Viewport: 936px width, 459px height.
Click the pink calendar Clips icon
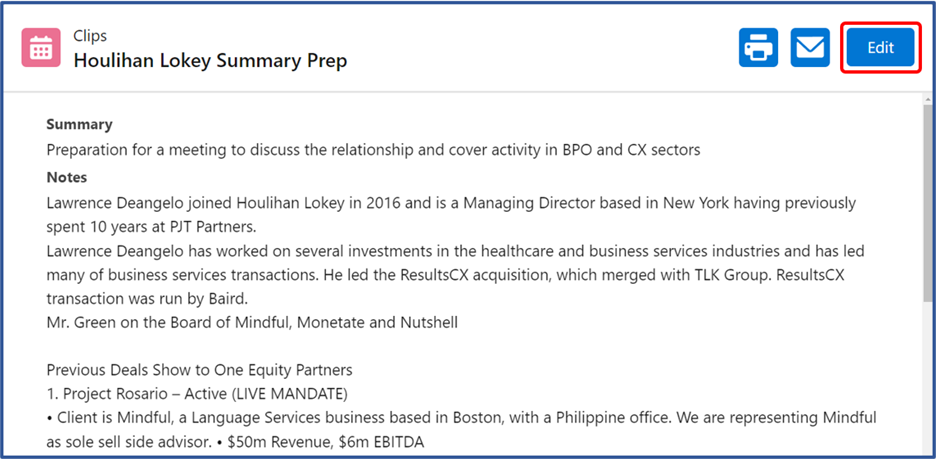pos(41,47)
